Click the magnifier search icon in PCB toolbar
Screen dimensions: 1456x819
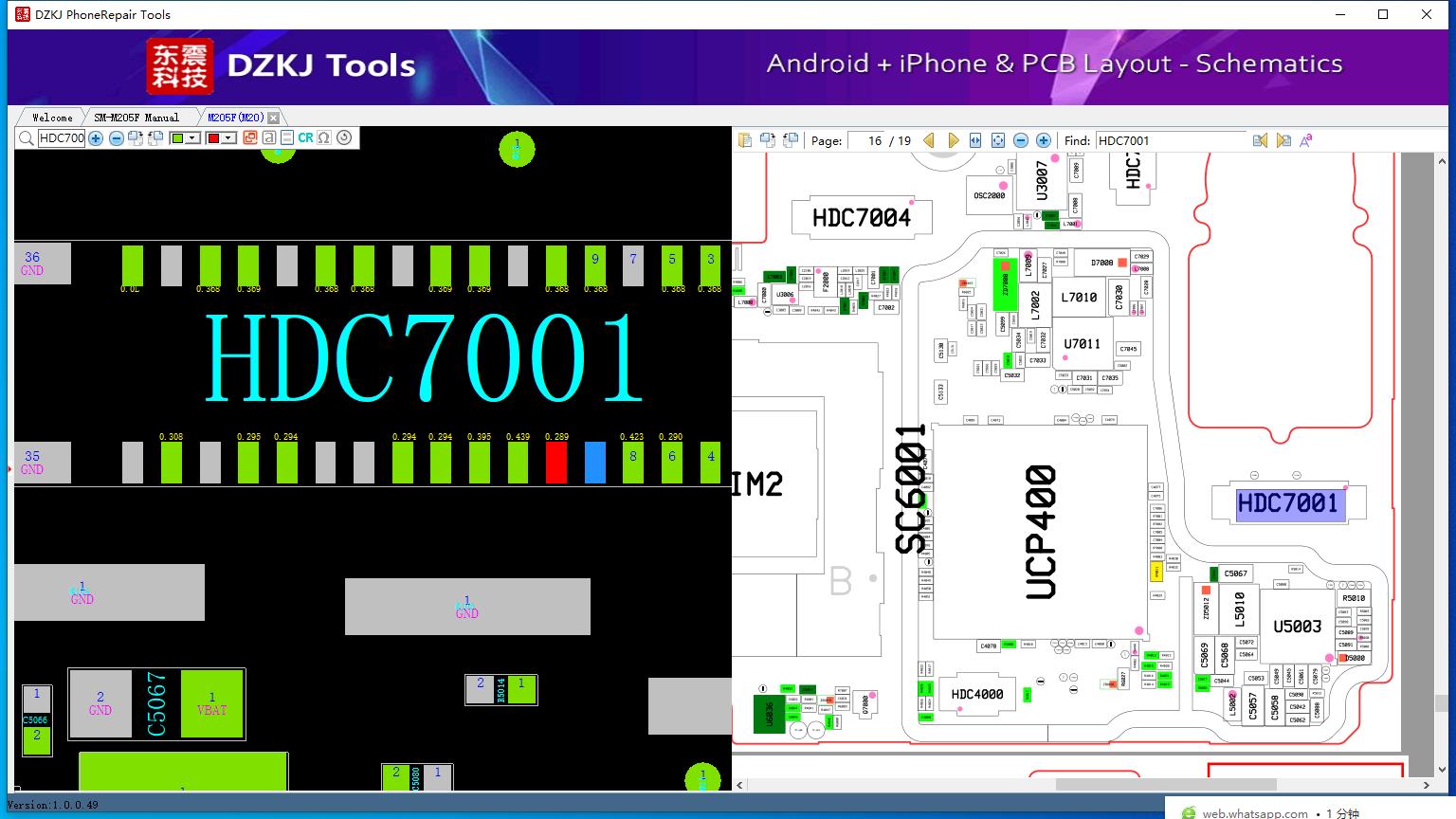(x=26, y=138)
